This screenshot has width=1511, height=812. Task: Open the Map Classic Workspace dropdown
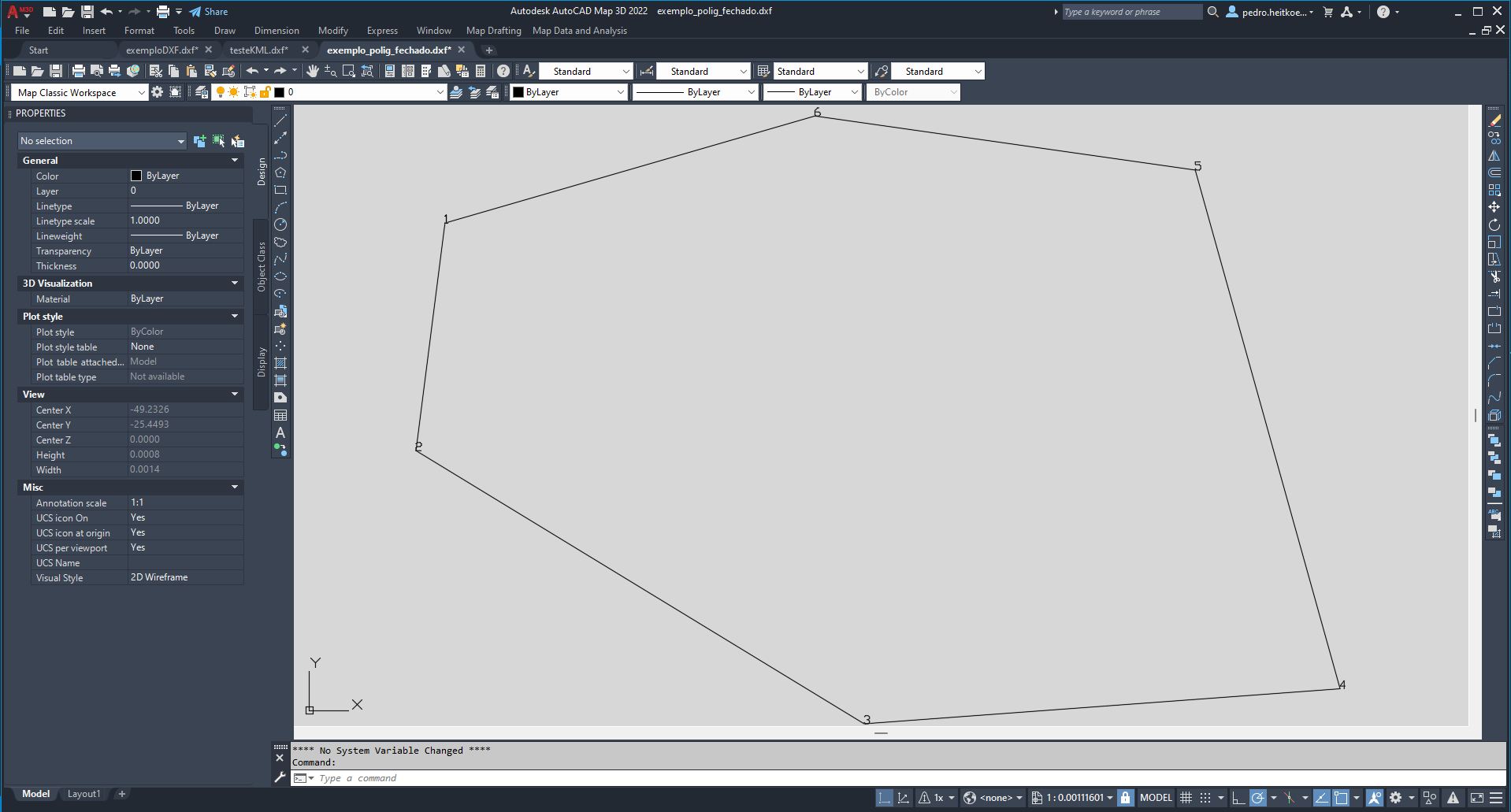click(x=79, y=92)
